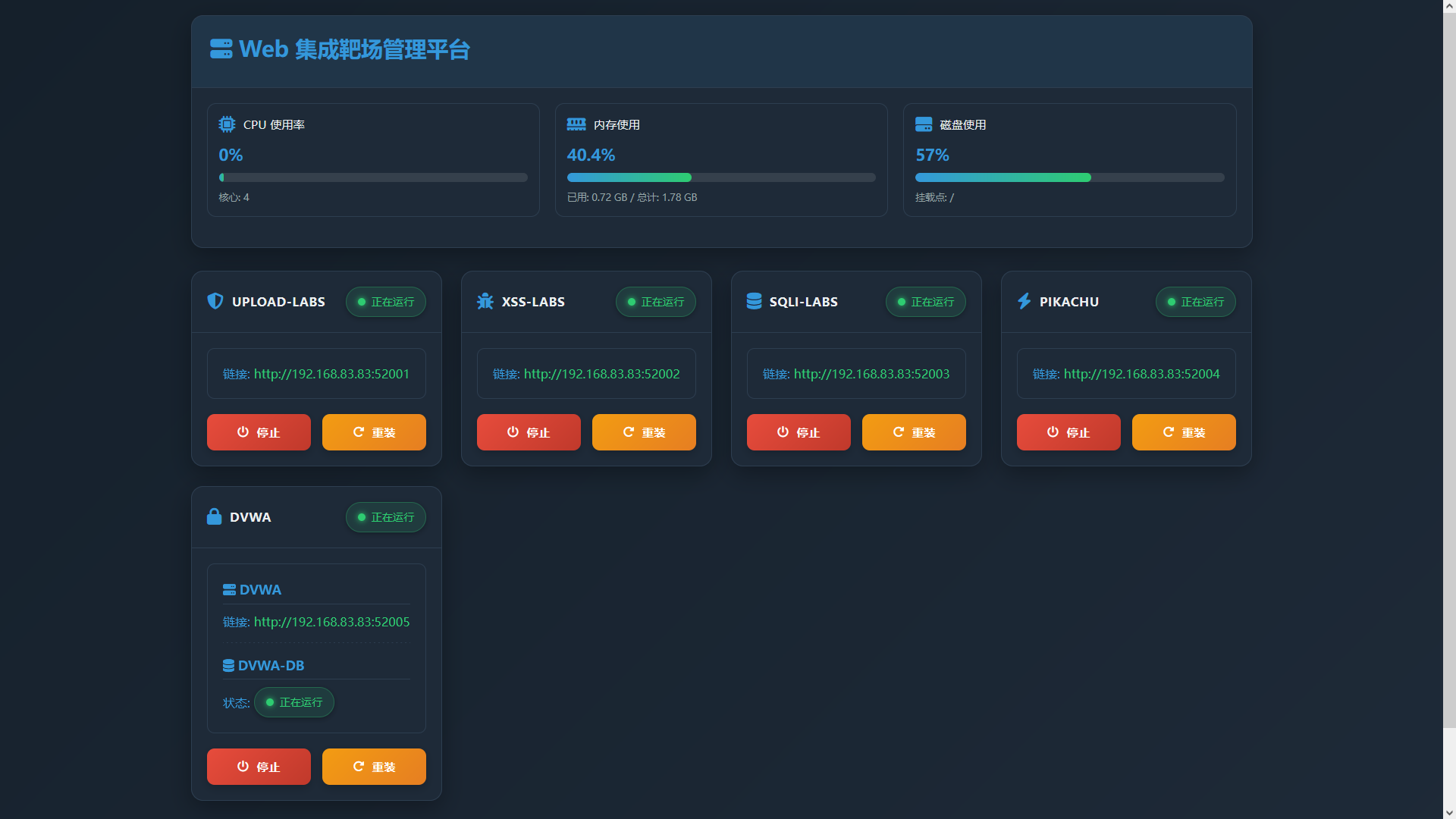Click the running status badge on UPLOAD-LABS

point(386,302)
